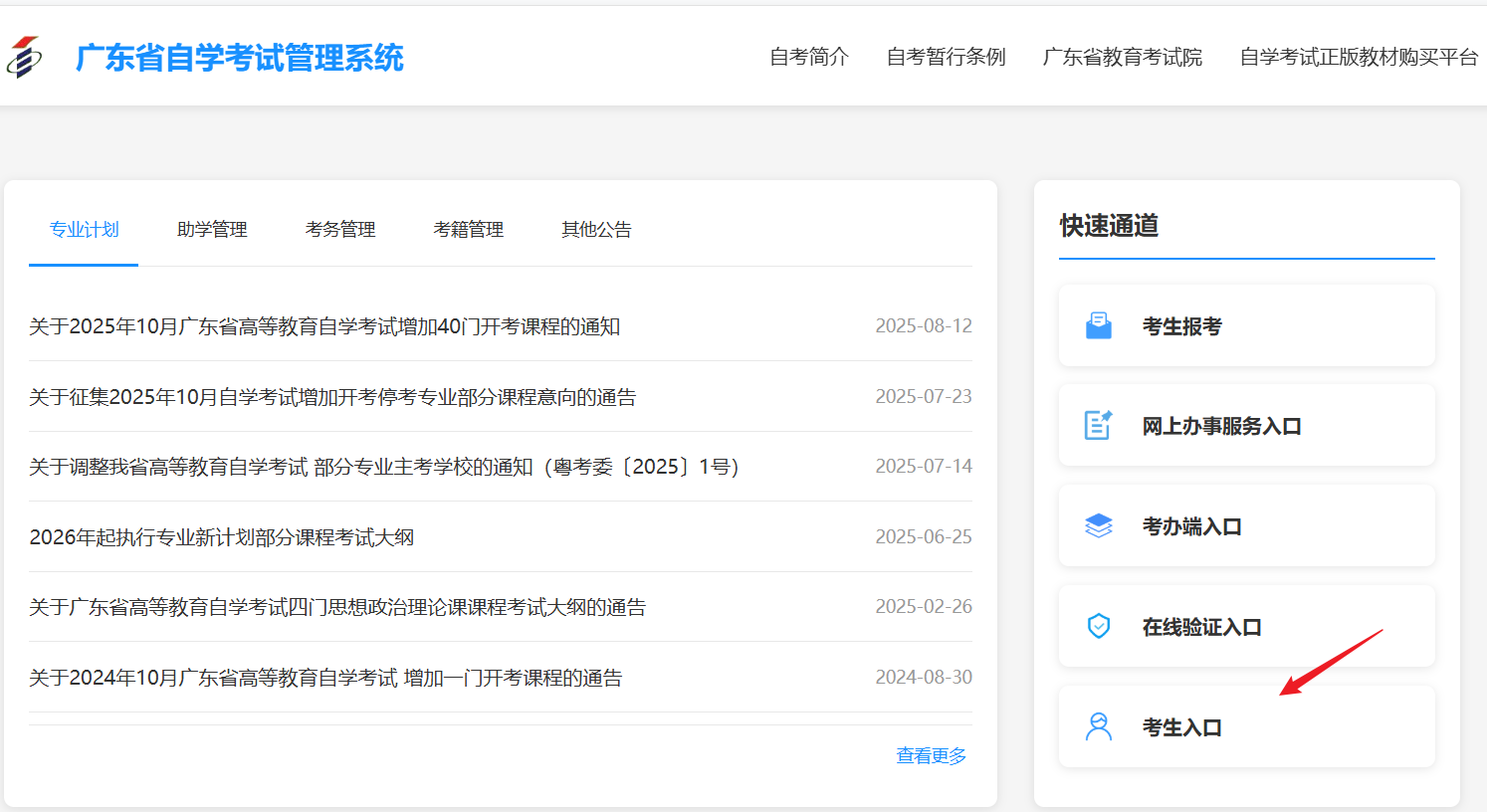
Task: Switch to the 专业计划 tab
Action: point(84,230)
